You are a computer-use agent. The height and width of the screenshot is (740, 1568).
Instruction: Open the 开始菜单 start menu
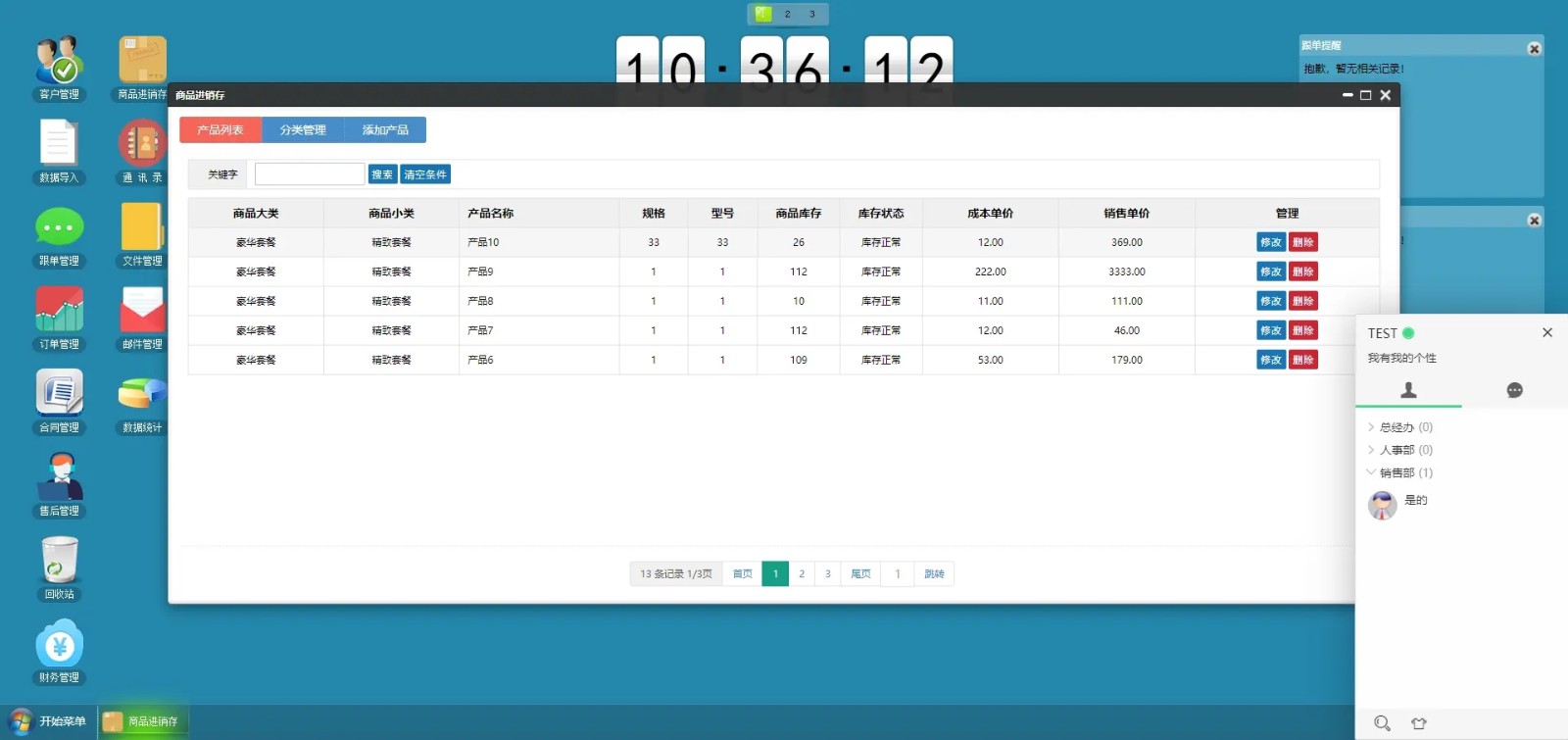(x=48, y=721)
